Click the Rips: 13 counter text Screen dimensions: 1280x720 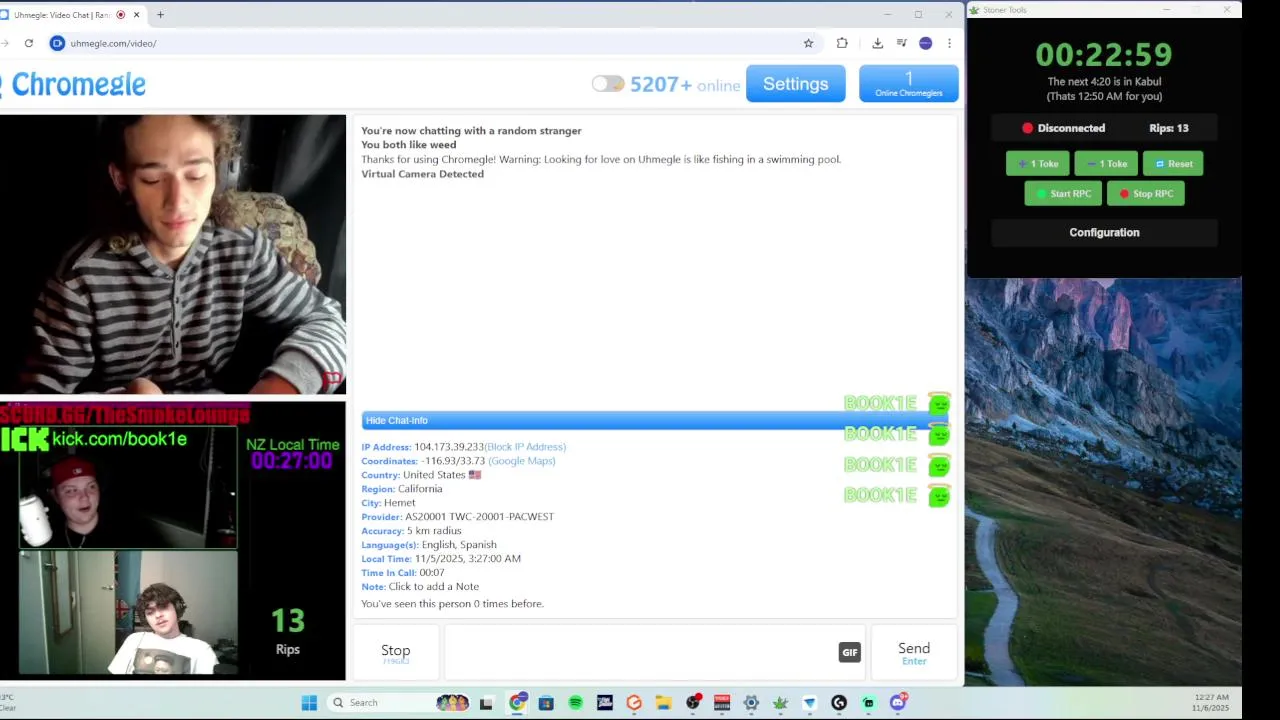coord(1169,128)
